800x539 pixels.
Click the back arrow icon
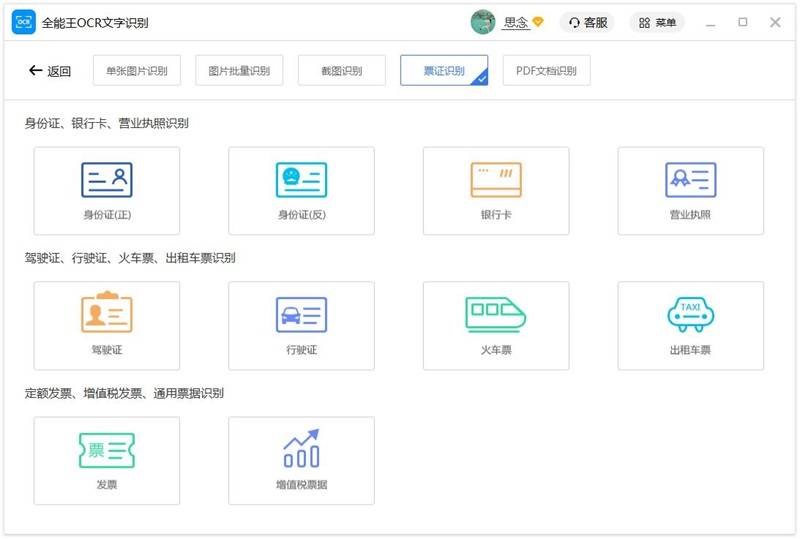point(35,70)
